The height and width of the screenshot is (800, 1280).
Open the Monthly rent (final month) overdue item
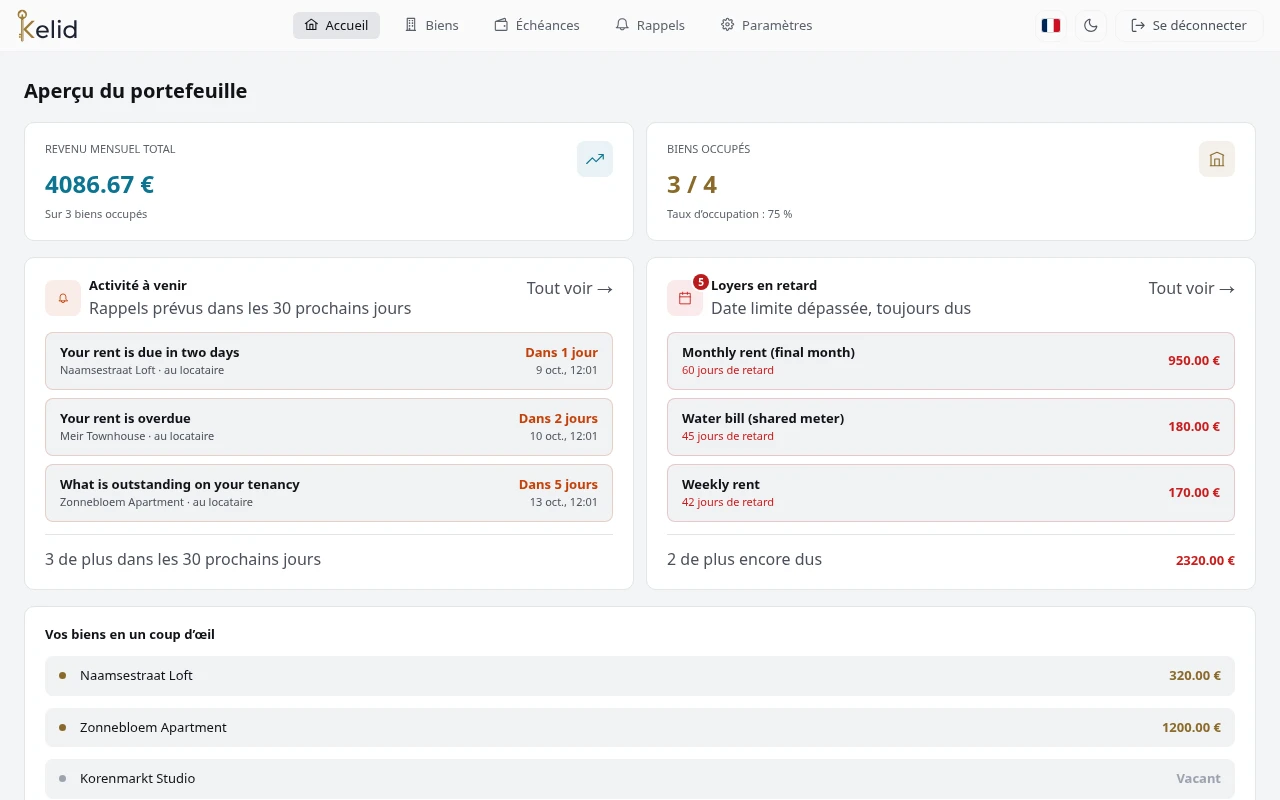951,361
